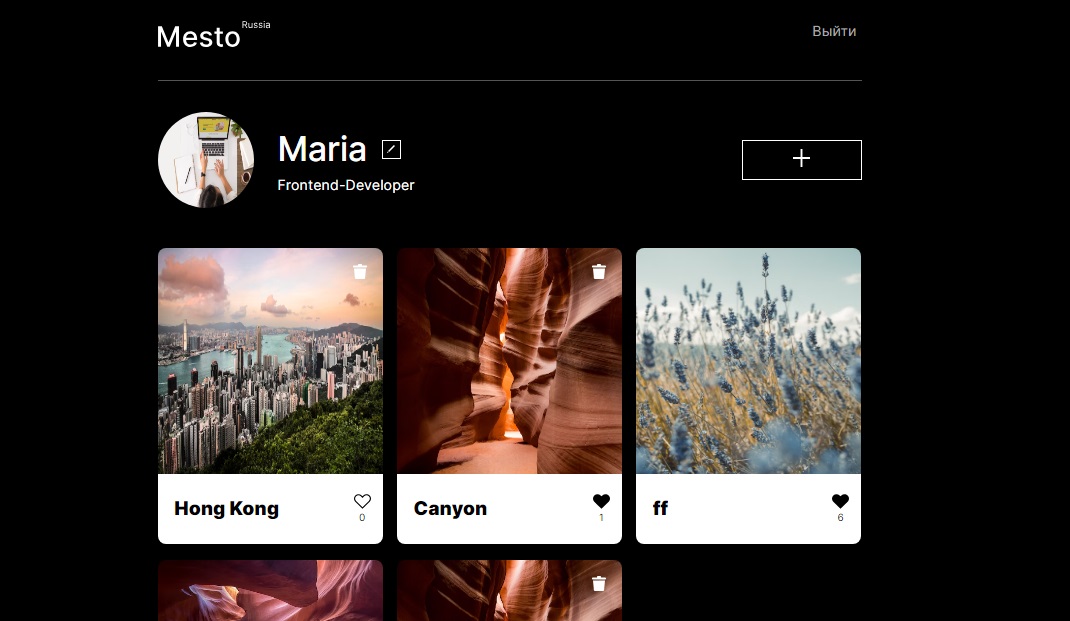Click the trash icon on the bottom-row canyon card
This screenshot has height=621, width=1070.
click(x=598, y=583)
